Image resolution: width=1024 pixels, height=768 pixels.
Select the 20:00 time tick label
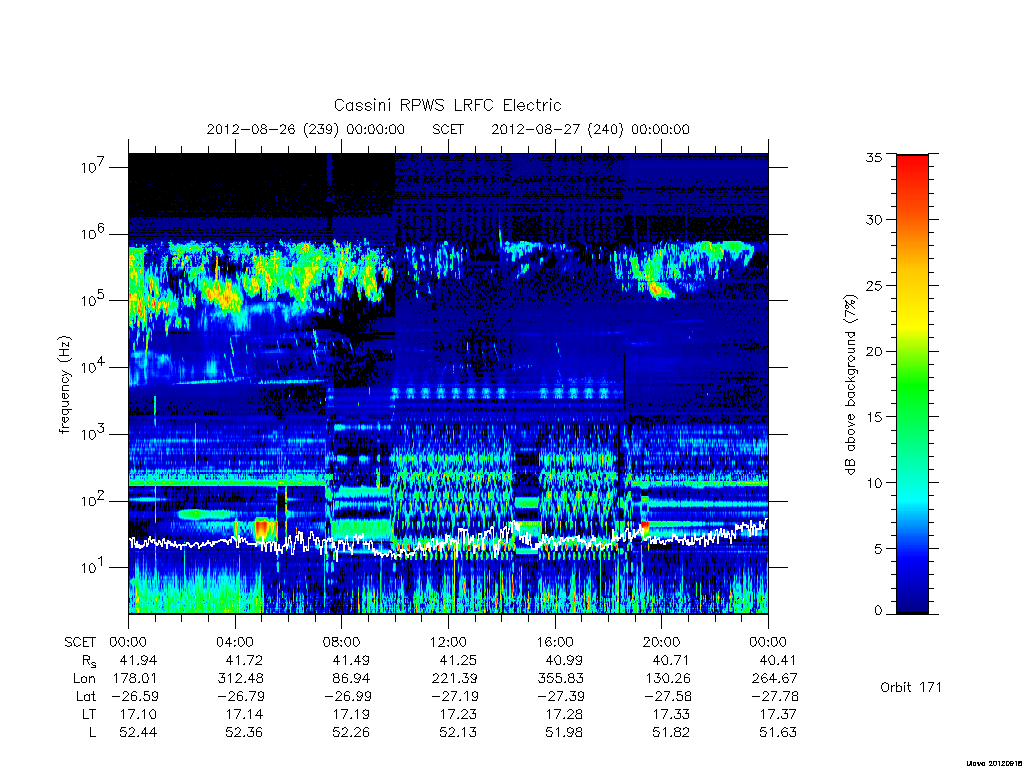662,642
